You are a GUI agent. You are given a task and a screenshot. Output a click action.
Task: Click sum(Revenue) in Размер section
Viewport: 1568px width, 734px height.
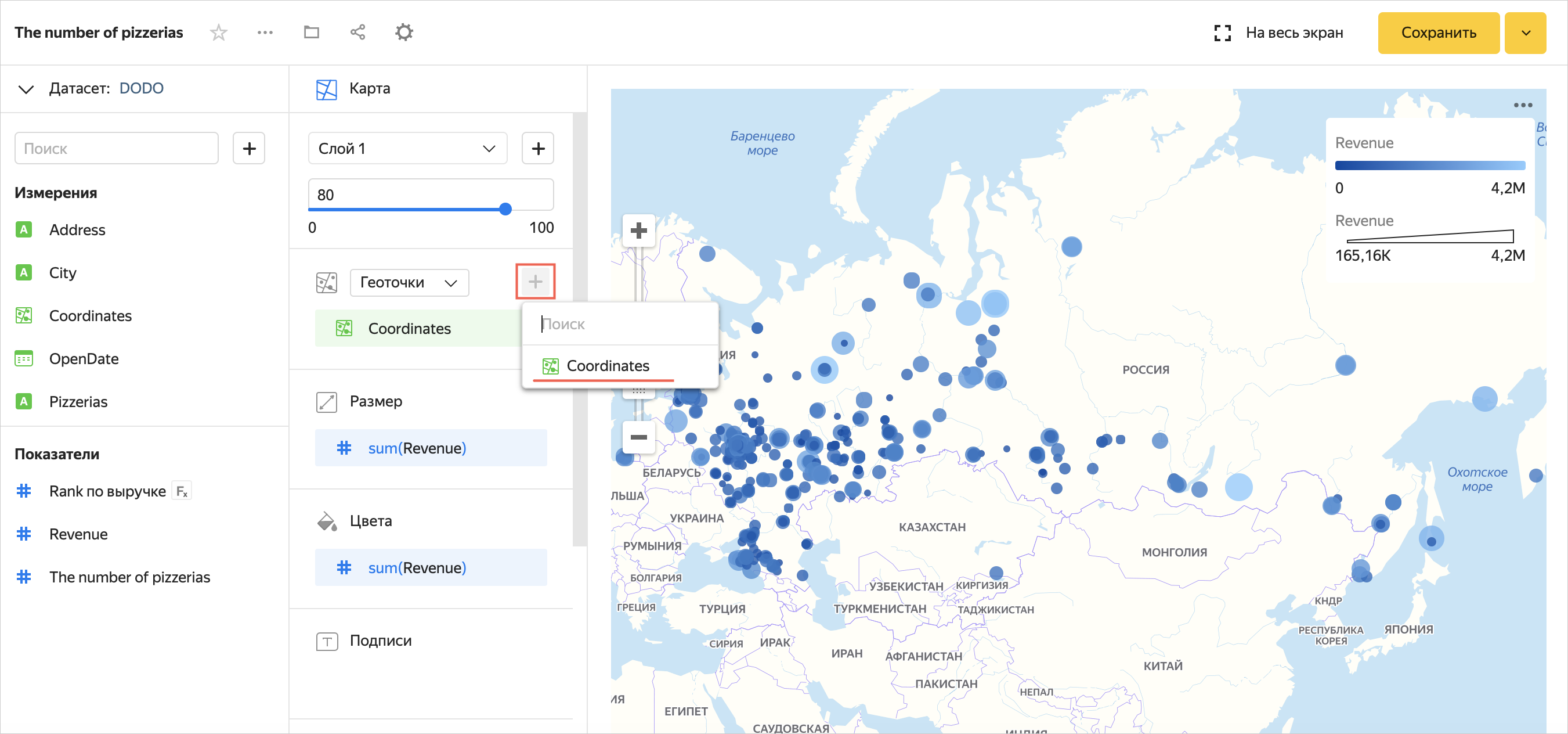(431, 448)
